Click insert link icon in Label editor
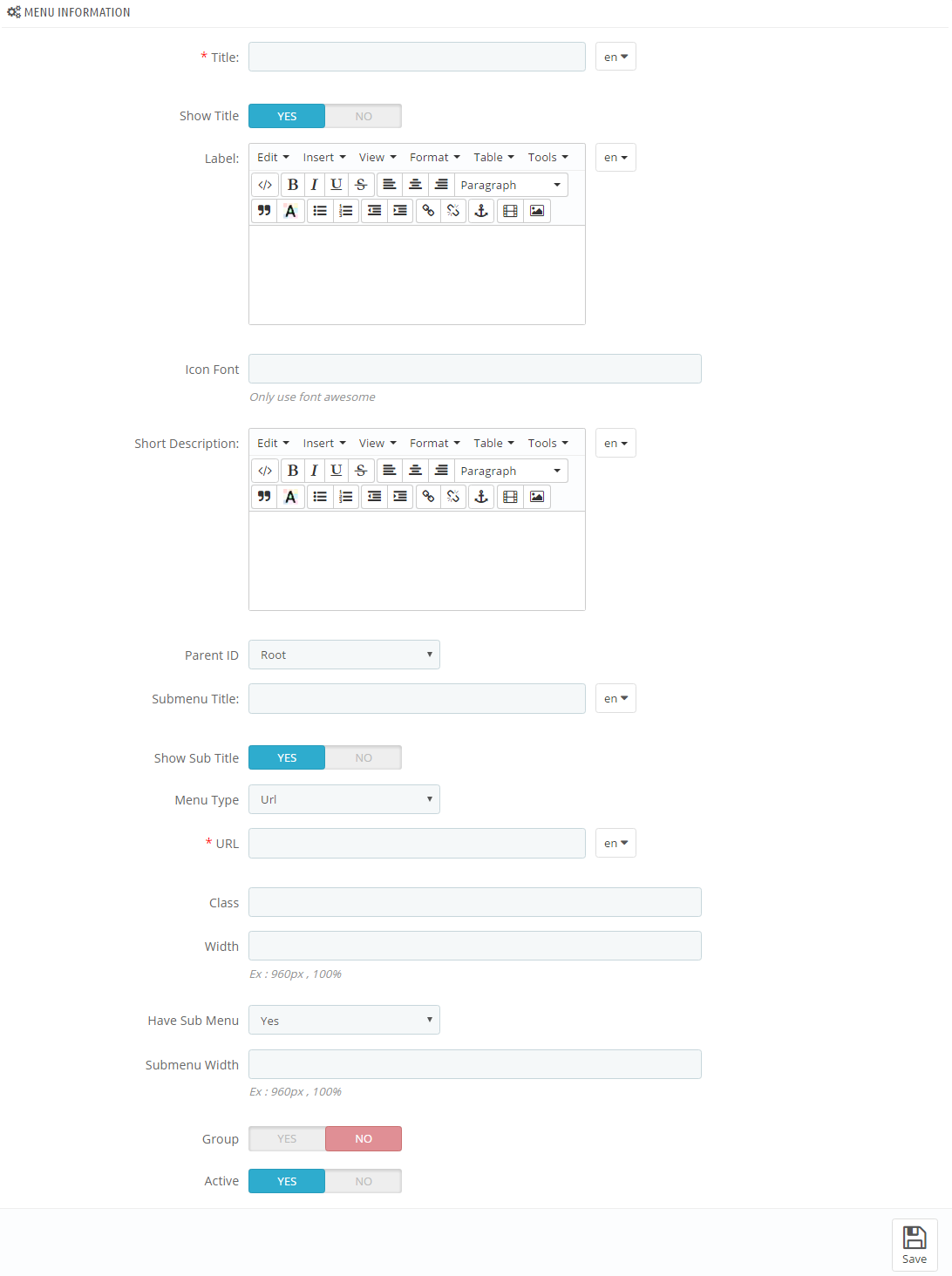Image resolution: width=952 pixels, height=1276 pixels. [x=428, y=211]
